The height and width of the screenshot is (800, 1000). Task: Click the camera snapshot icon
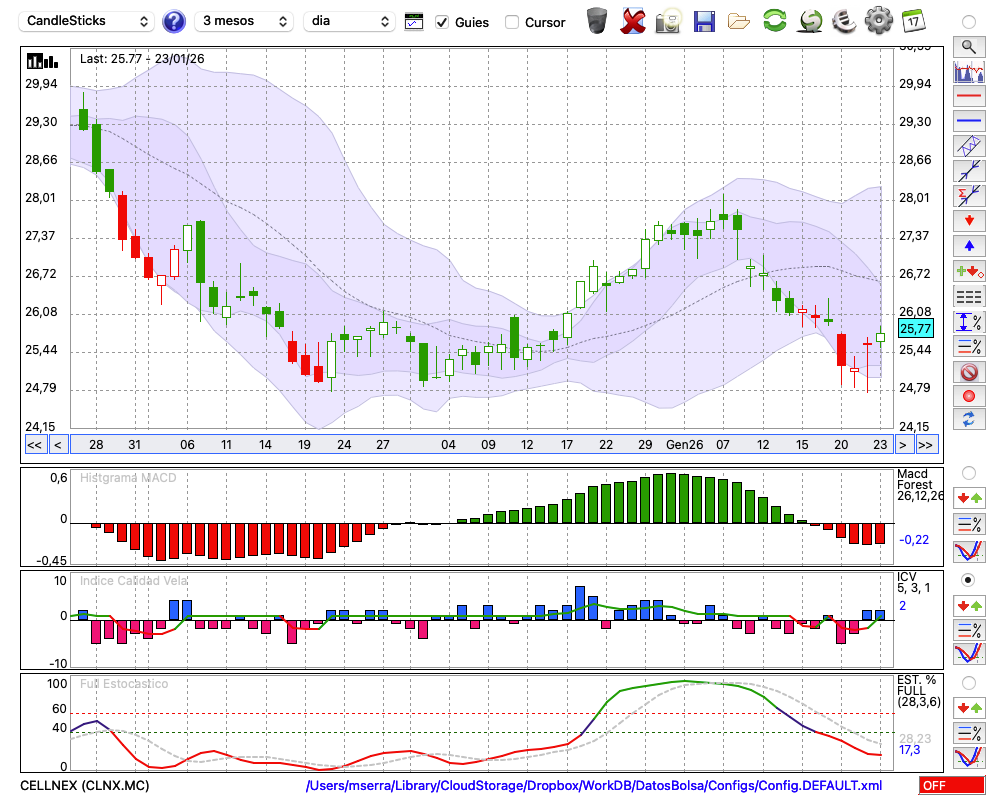pyautogui.click(x=668, y=21)
